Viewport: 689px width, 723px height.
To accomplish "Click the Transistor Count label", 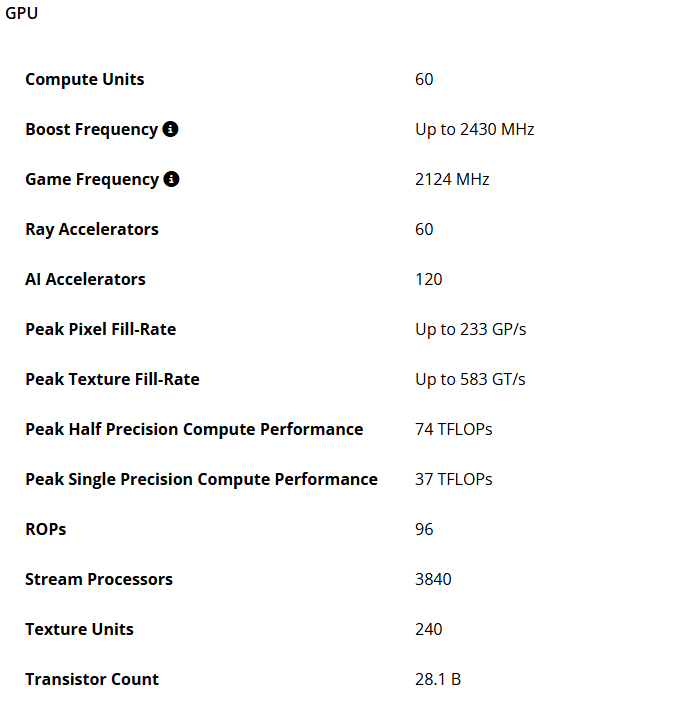I will (92, 679).
